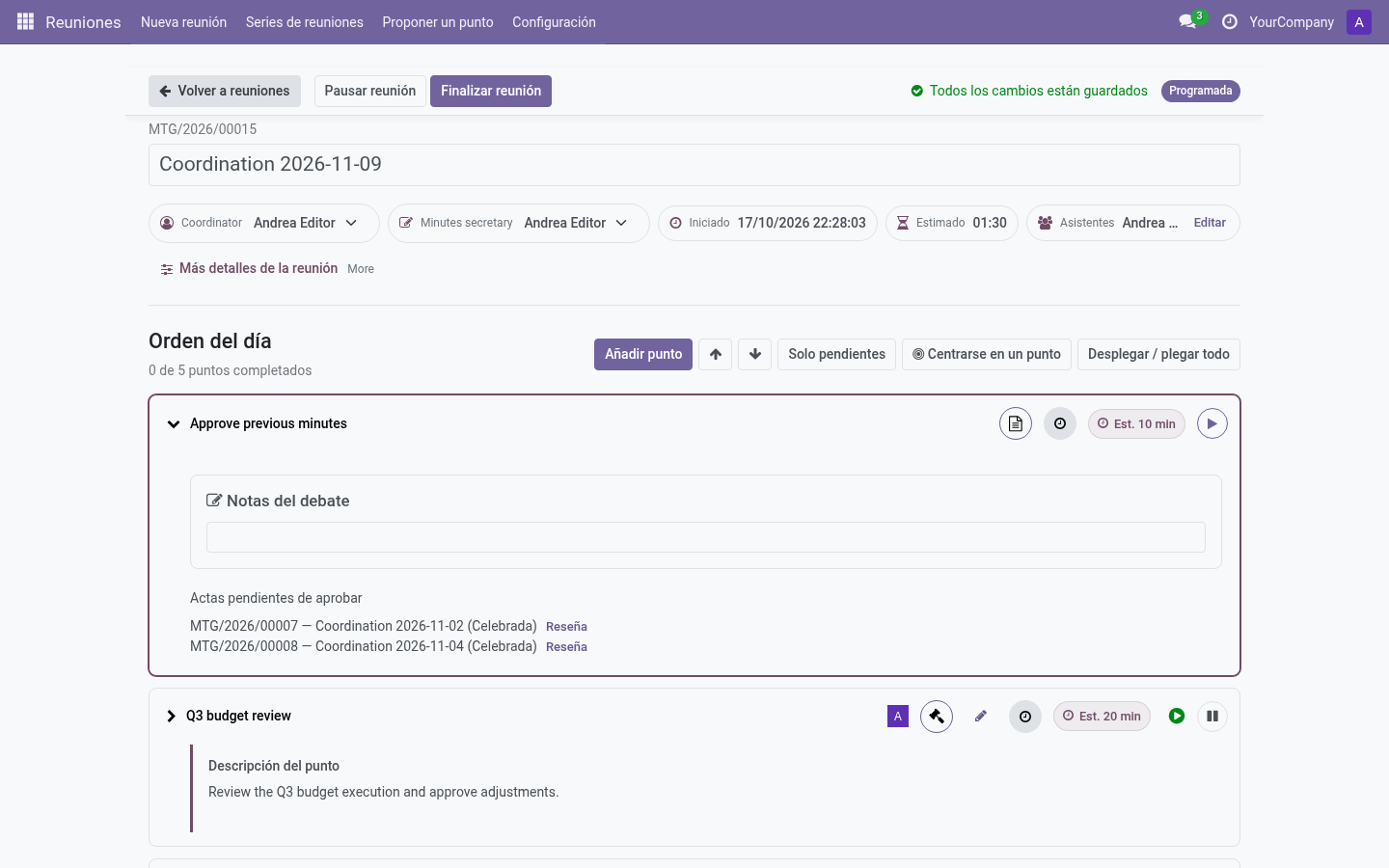The width and height of the screenshot is (1389, 868).
Task: Click Editar link for Asistentes
Action: [x=1210, y=223]
